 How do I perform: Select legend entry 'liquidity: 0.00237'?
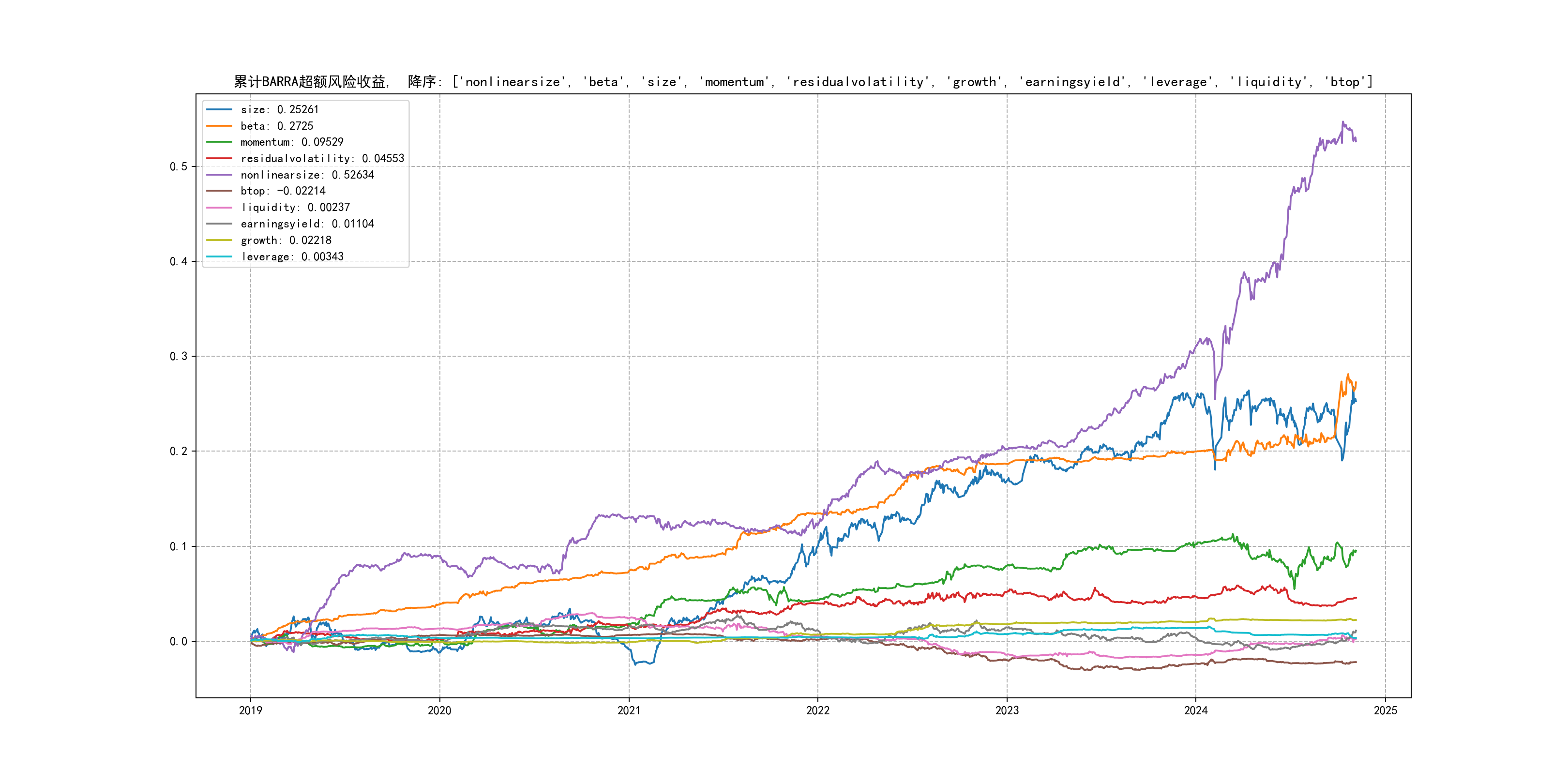[x=295, y=208]
